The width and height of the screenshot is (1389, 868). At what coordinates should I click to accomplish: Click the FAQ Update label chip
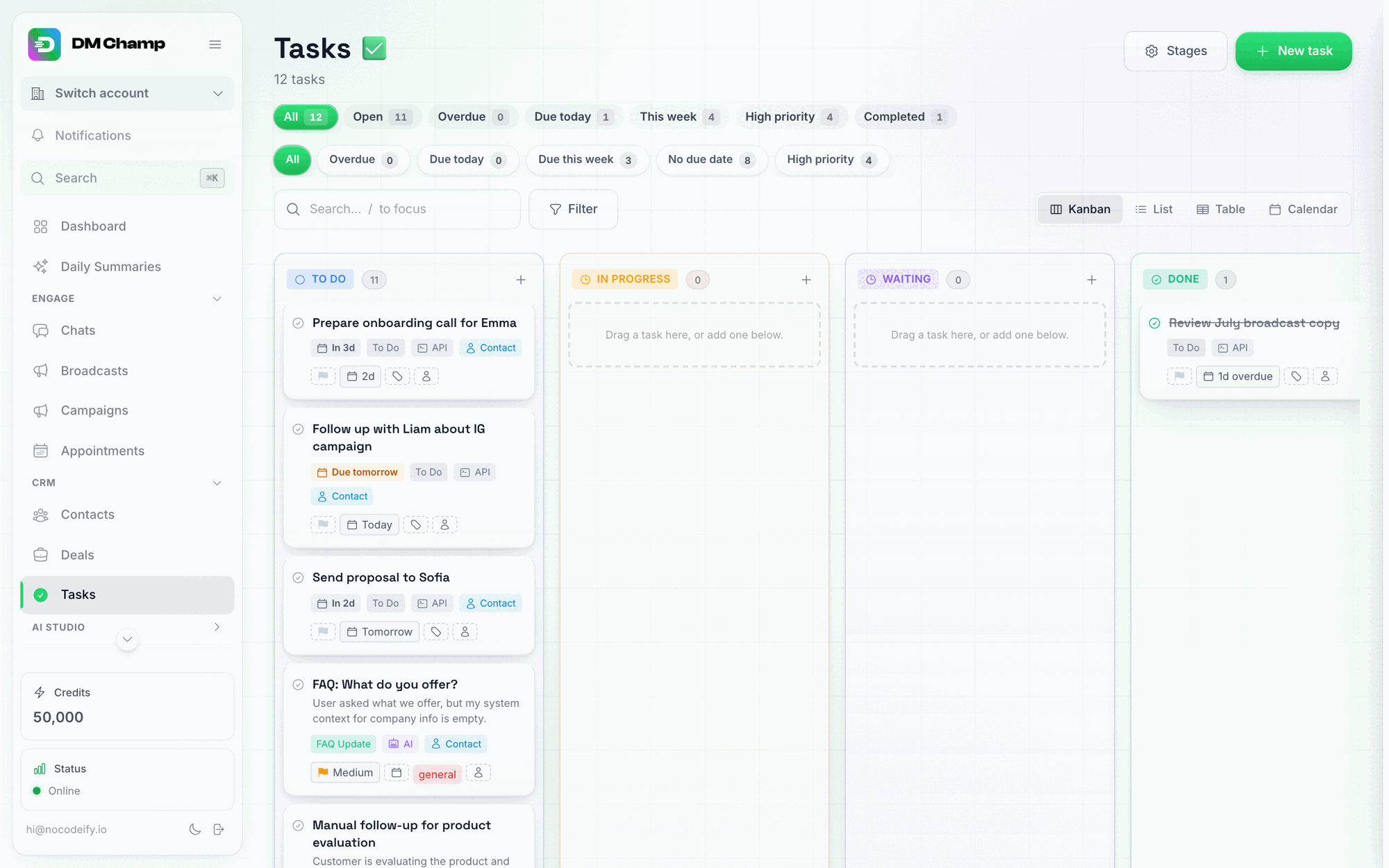pyautogui.click(x=343, y=744)
